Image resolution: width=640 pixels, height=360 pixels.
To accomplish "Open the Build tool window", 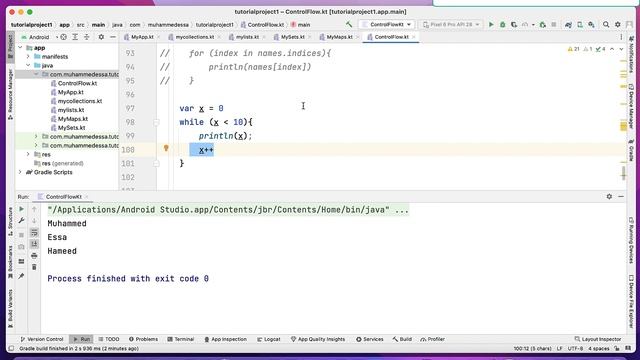I will tap(402, 339).
